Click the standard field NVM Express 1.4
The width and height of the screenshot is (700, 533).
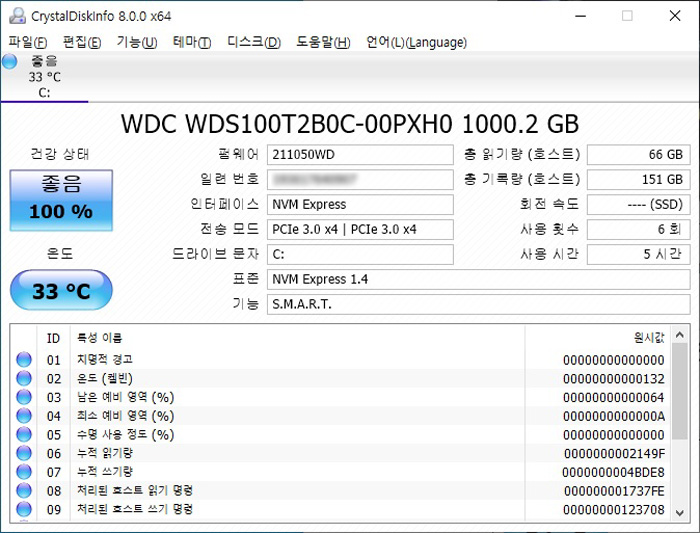[479, 279]
